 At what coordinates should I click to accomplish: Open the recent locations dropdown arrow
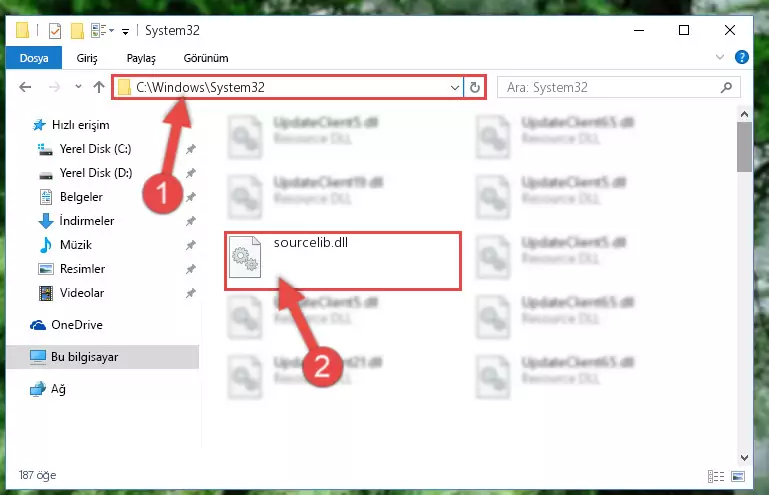(78, 87)
